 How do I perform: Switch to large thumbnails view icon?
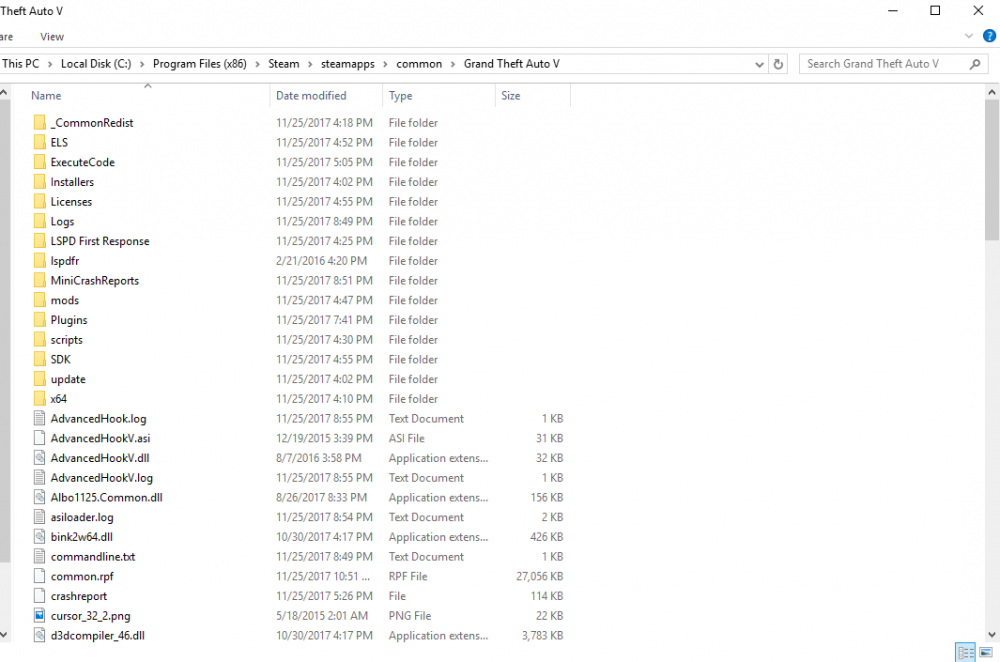[986, 652]
